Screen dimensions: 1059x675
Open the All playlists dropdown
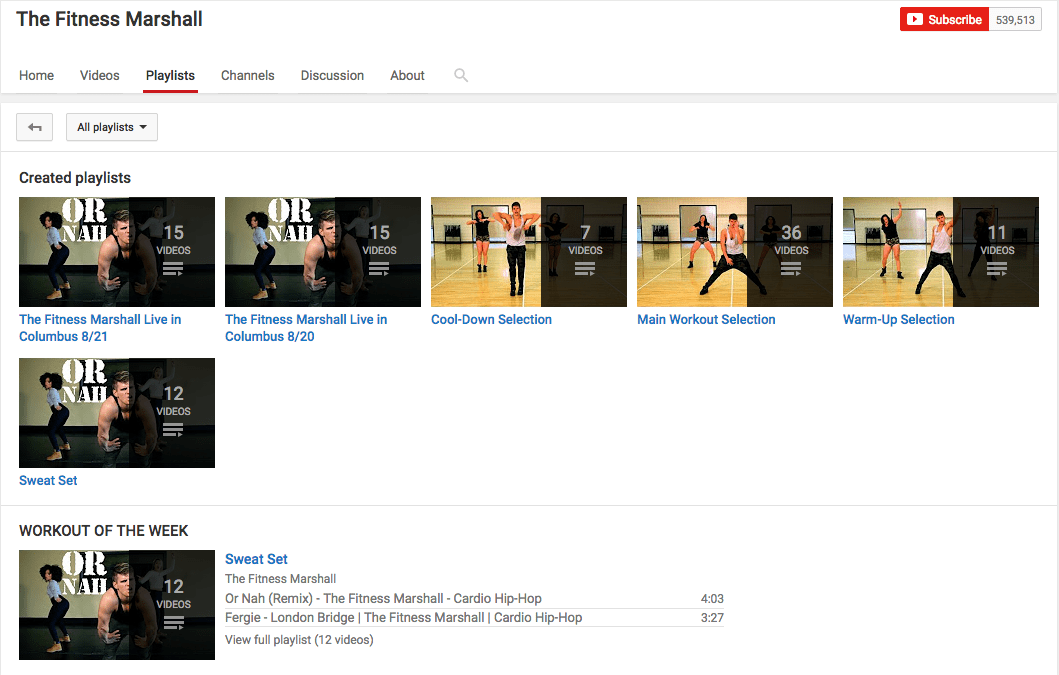pos(111,127)
